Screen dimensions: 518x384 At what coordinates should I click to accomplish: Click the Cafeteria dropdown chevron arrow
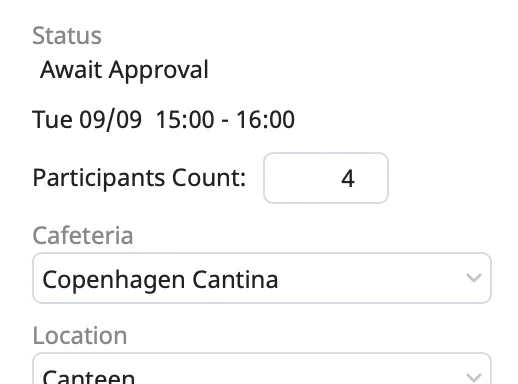point(474,278)
